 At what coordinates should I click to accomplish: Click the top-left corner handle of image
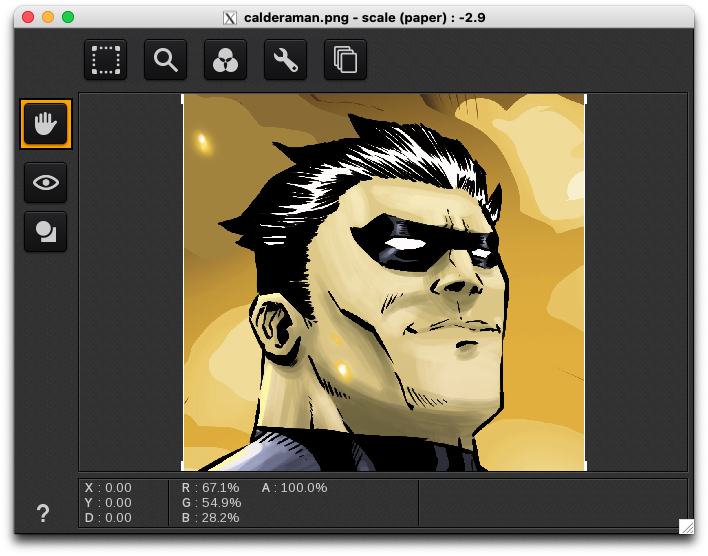click(183, 98)
